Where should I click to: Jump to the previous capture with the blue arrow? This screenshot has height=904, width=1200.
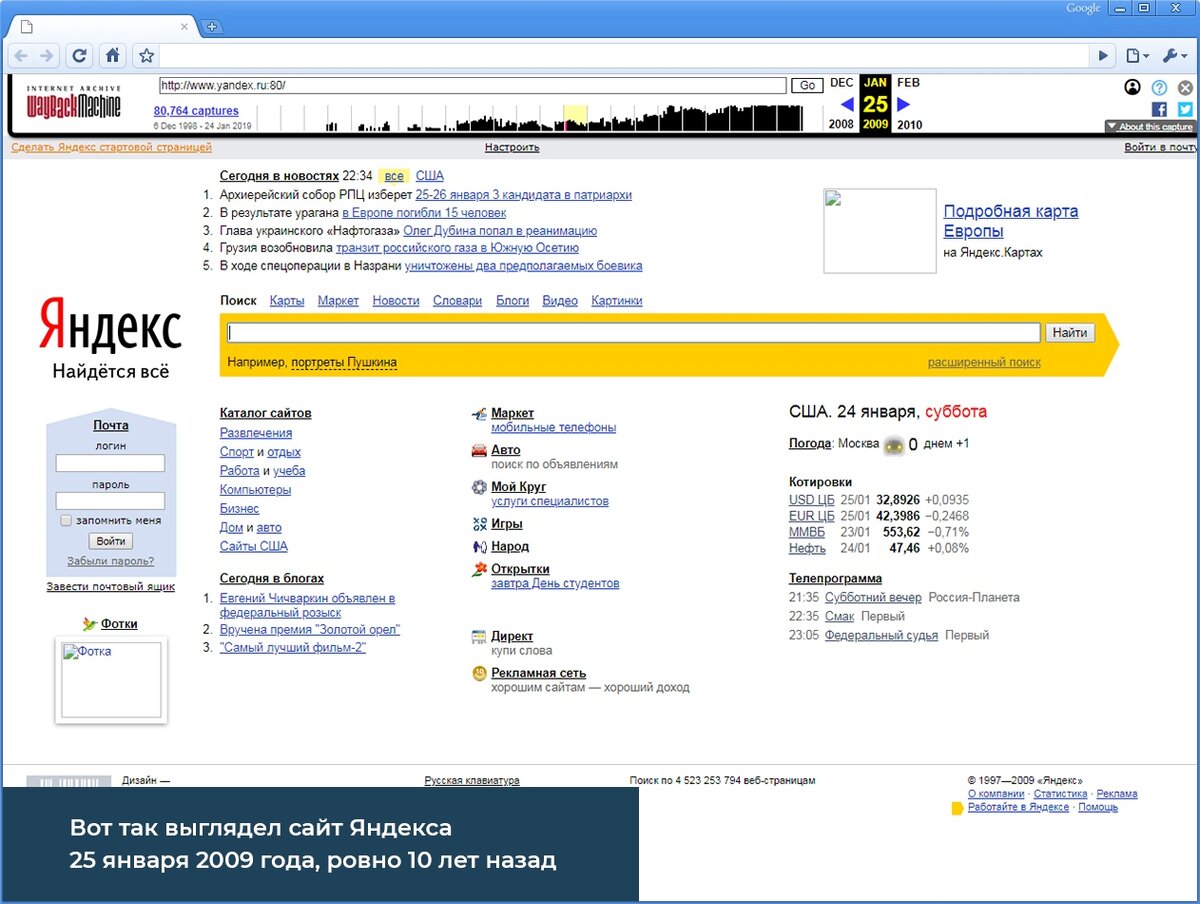click(x=847, y=104)
